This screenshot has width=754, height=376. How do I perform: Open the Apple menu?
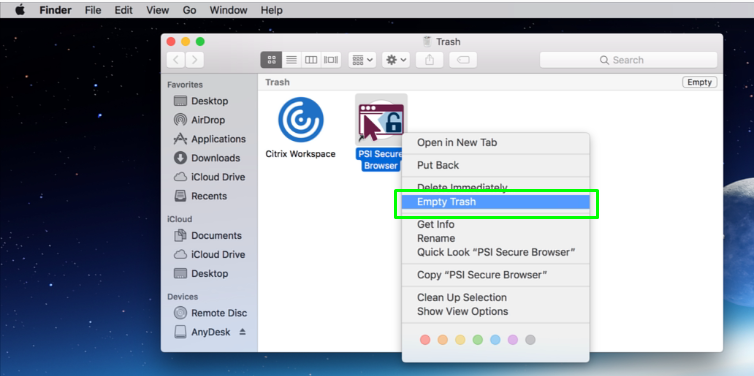(20, 10)
